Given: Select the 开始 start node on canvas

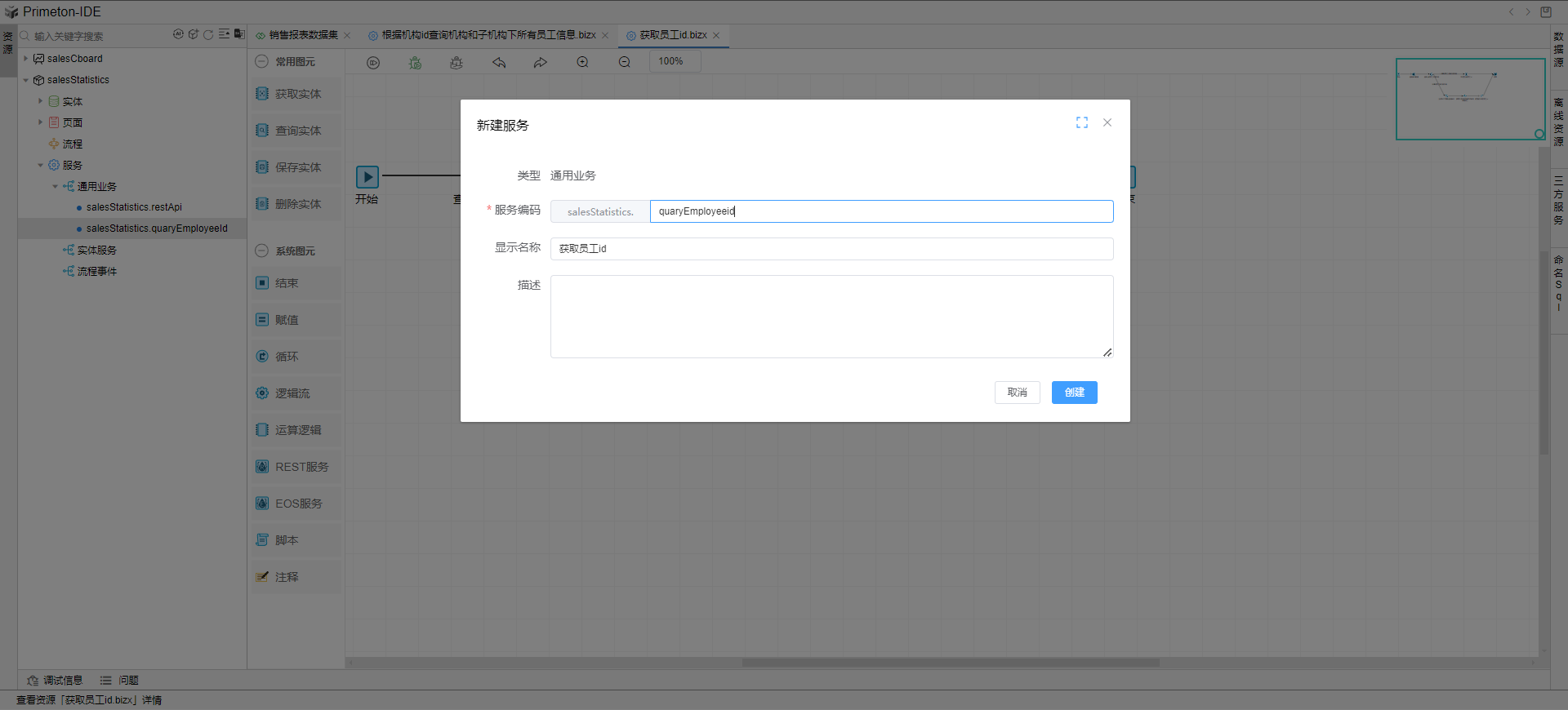Looking at the screenshot, I should point(367,177).
